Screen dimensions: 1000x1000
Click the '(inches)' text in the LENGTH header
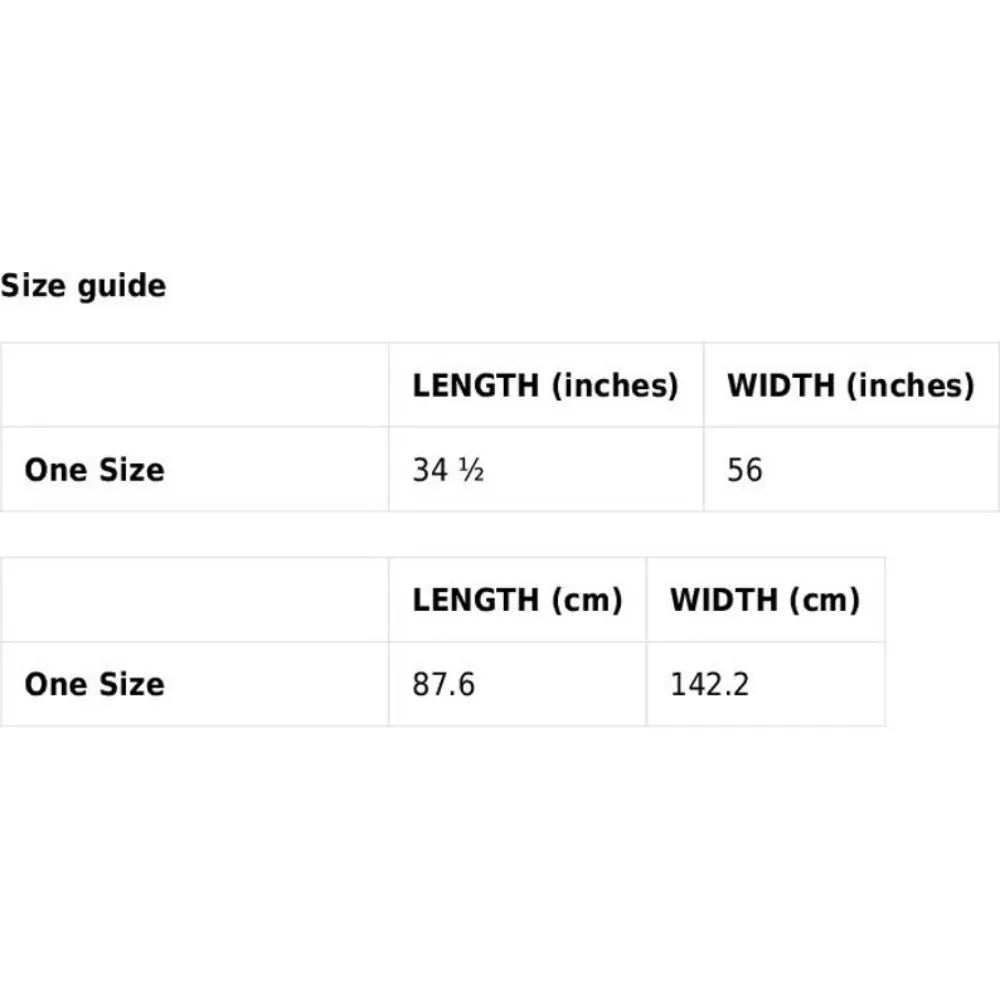(615, 386)
